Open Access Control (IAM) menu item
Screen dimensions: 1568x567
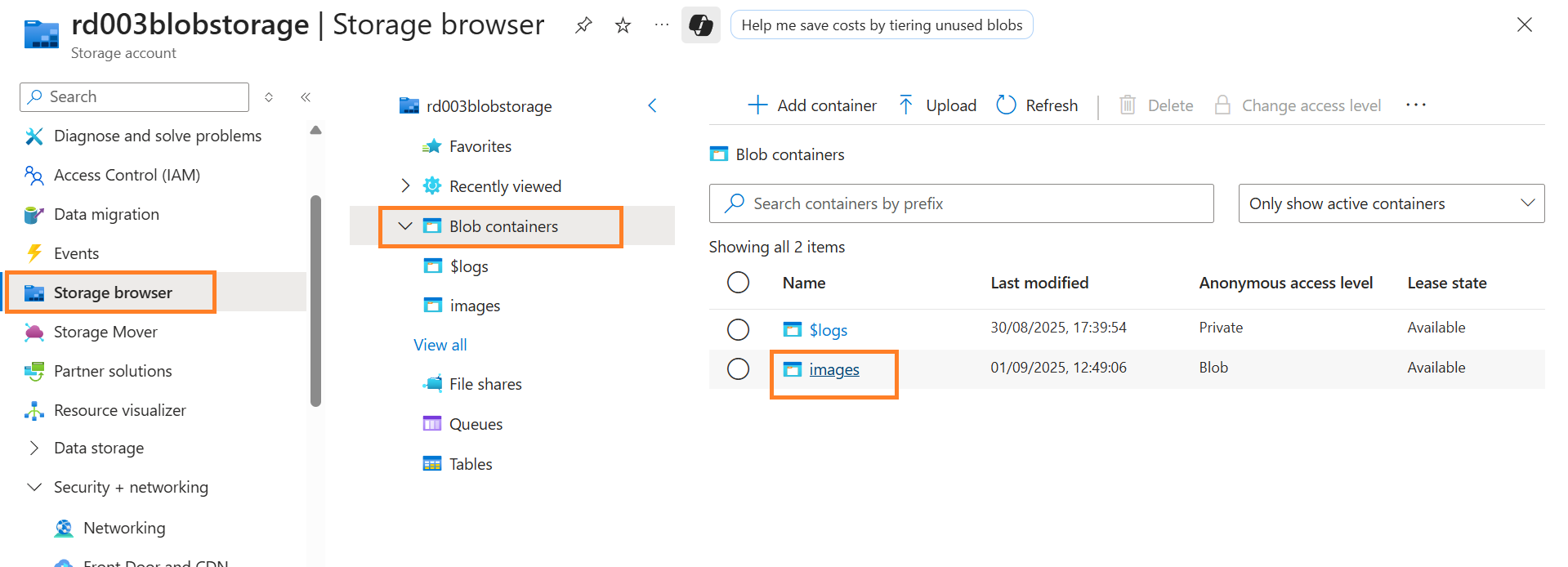click(127, 175)
